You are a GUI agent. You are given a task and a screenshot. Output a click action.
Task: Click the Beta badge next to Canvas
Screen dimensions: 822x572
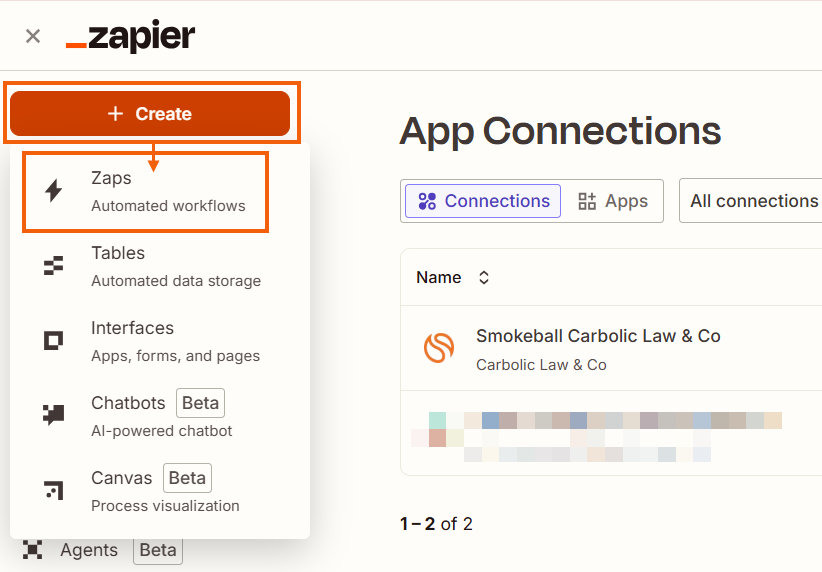tap(187, 478)
